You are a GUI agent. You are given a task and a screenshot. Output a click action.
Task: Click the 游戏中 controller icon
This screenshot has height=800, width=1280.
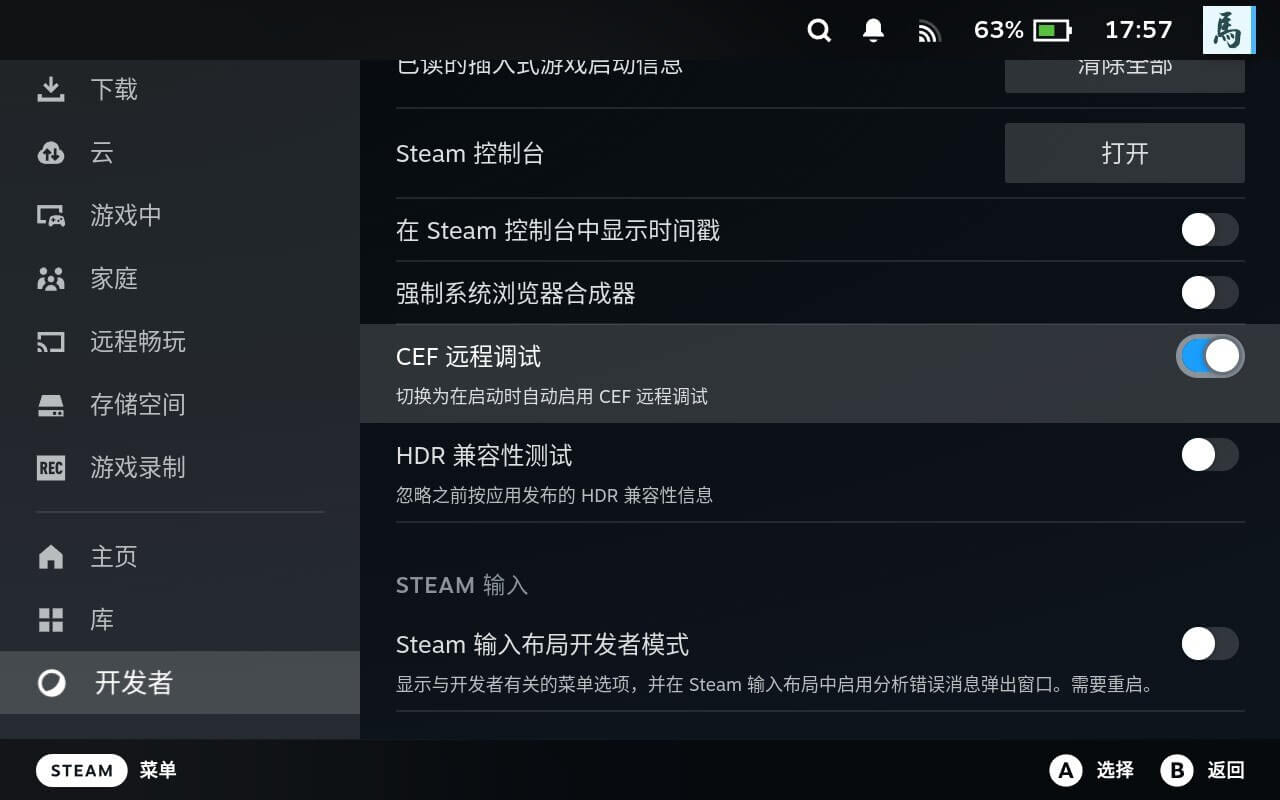[51, 216]
